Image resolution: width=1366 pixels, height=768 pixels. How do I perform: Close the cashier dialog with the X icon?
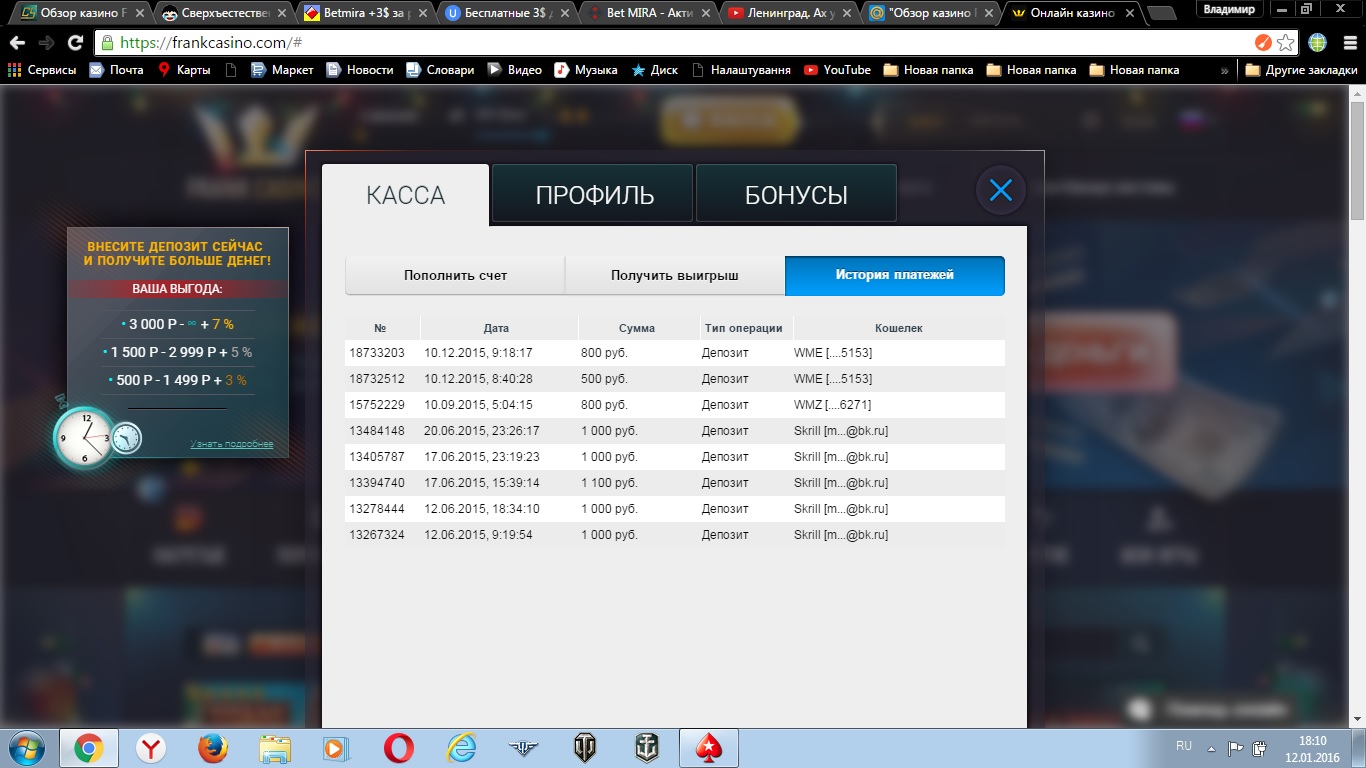pos(1001,190)
